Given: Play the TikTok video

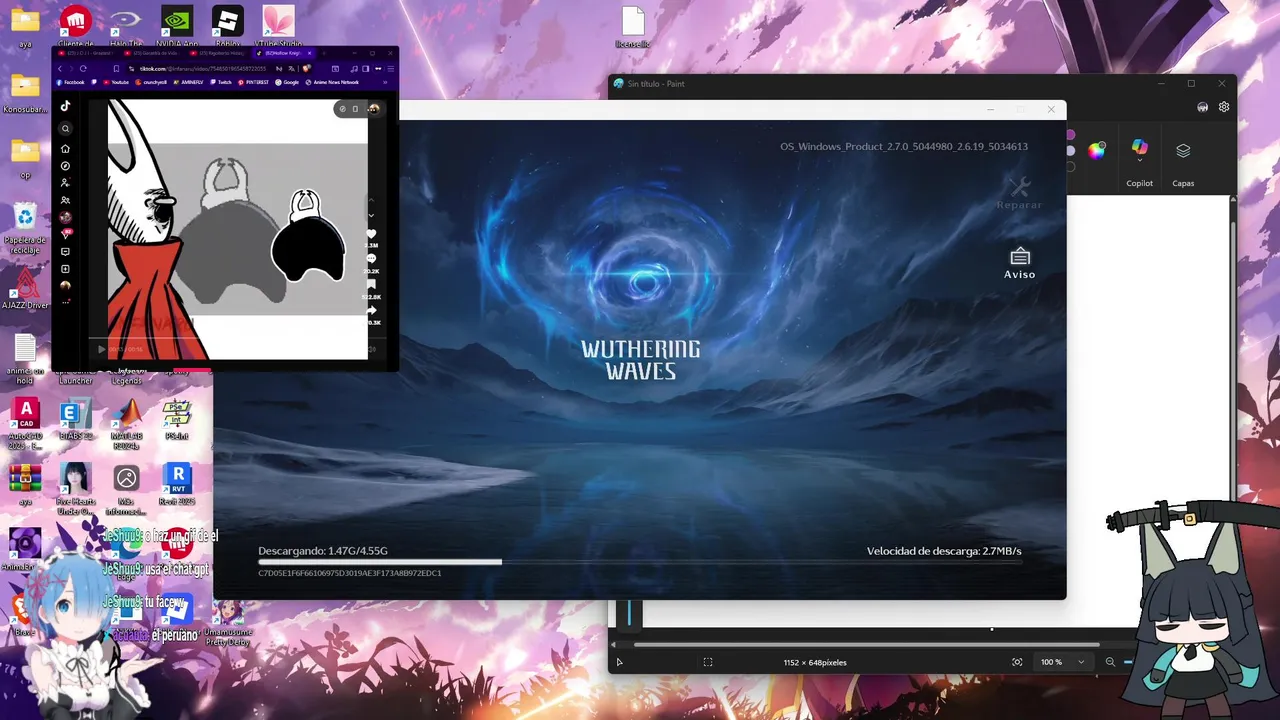Looking at the screenshot, I should click(x=102, y=350).
